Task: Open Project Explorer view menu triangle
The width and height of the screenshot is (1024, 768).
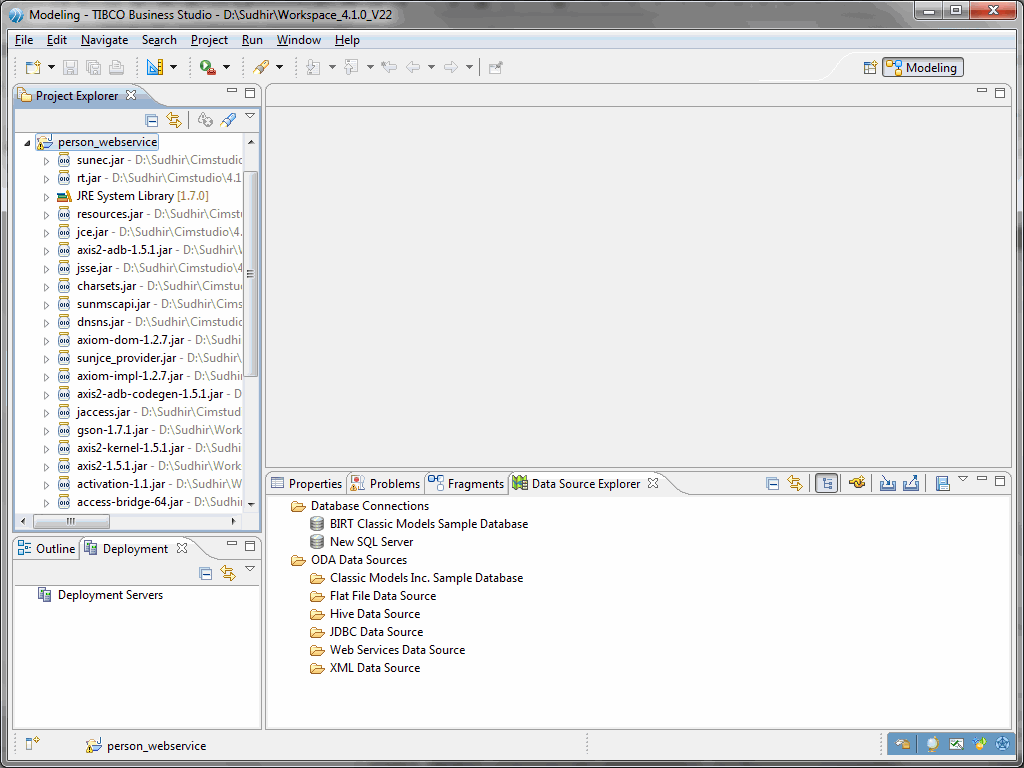Action: (249, 116)
